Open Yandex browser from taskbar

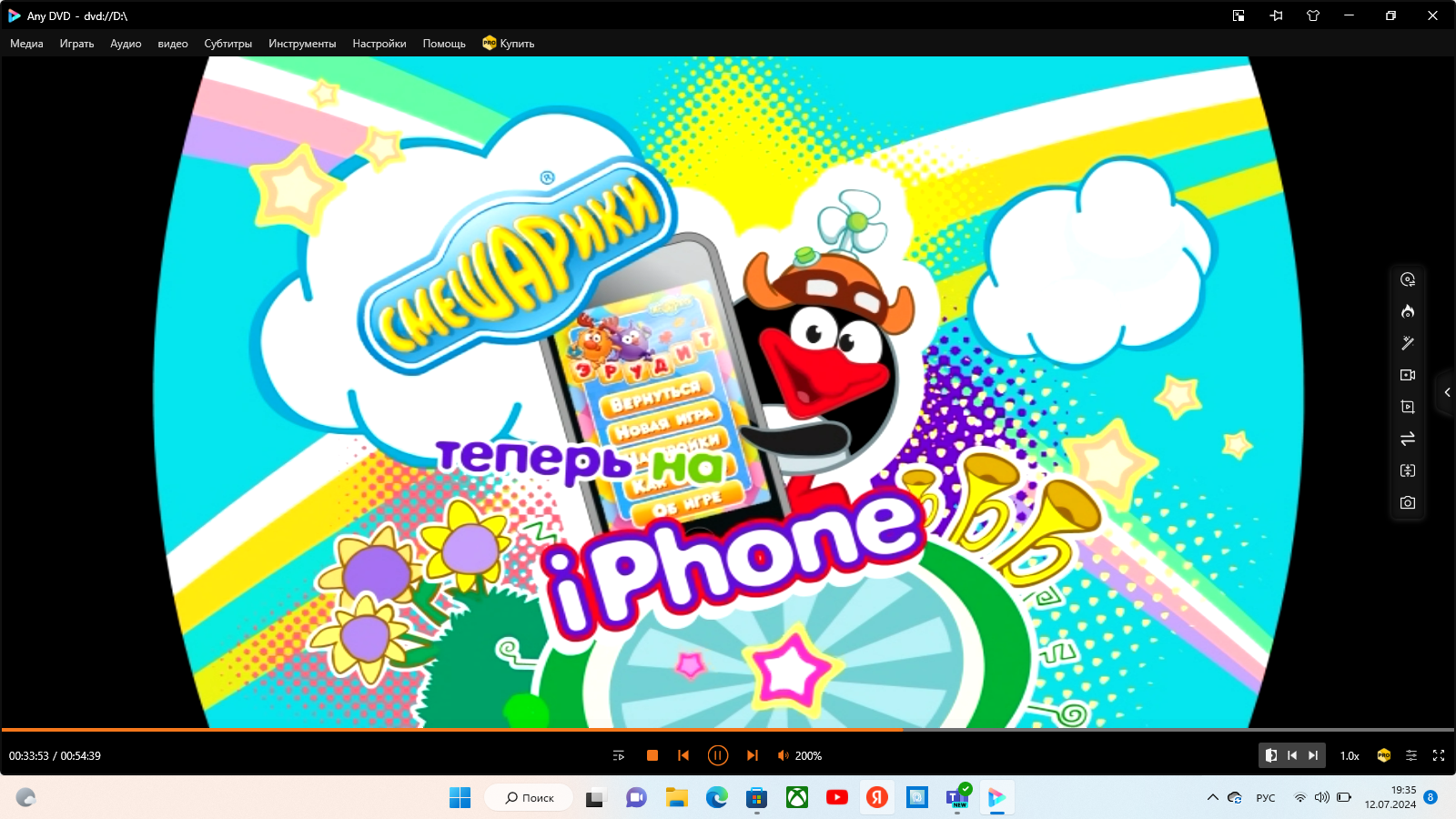click(x=877, y=798)
